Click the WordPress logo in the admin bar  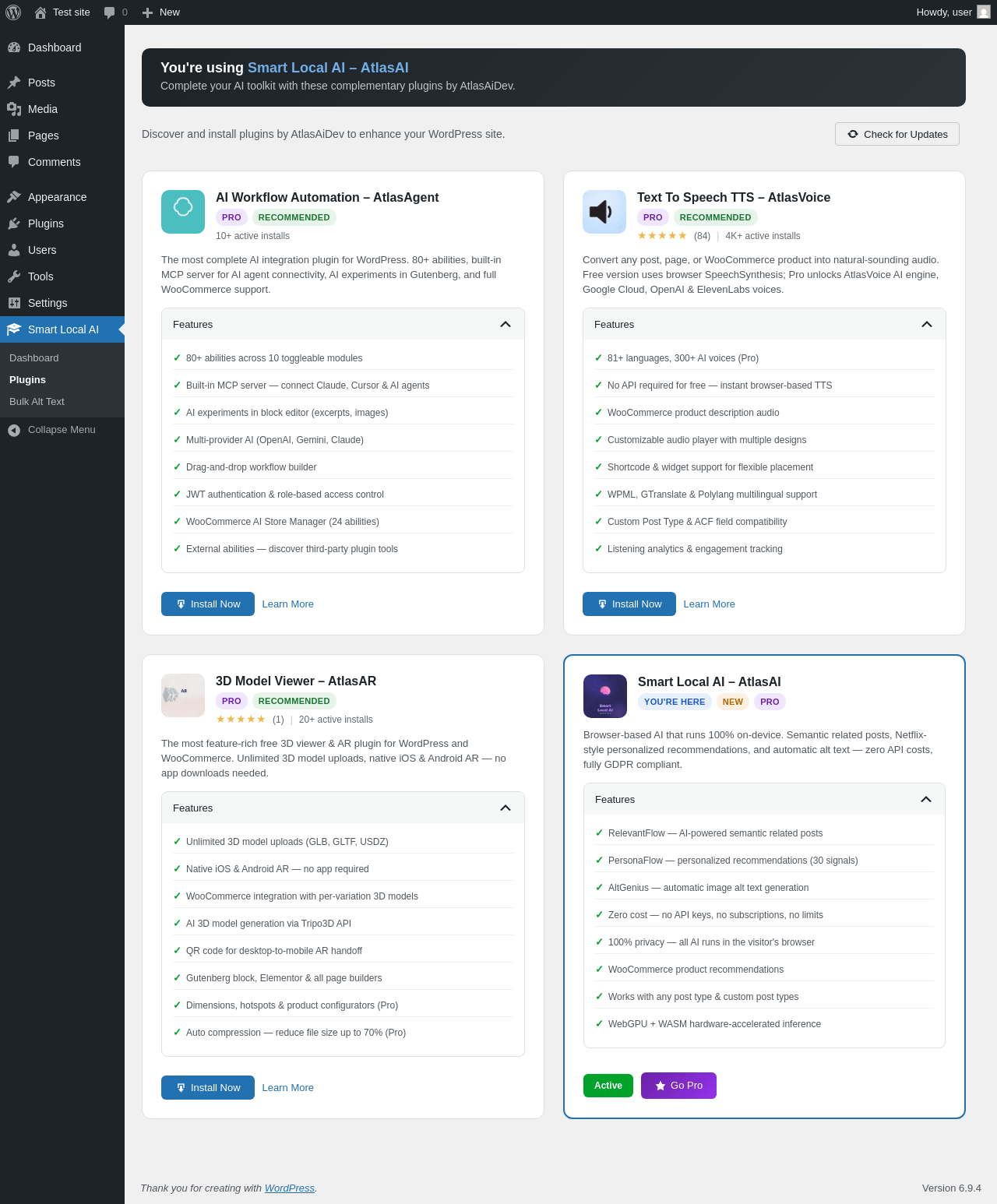tap(13, 12)
